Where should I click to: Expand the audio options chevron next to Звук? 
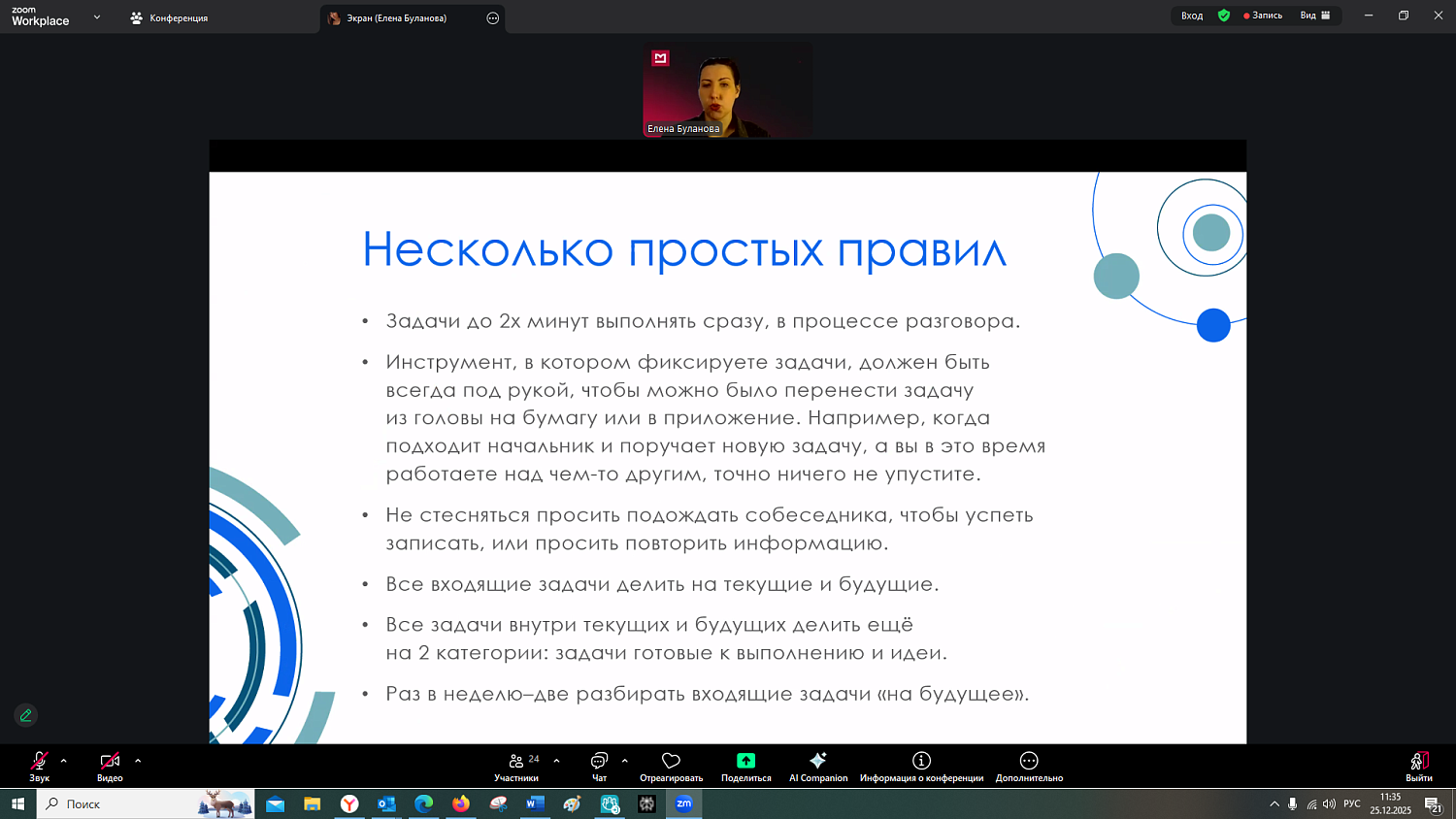point(64,761)
